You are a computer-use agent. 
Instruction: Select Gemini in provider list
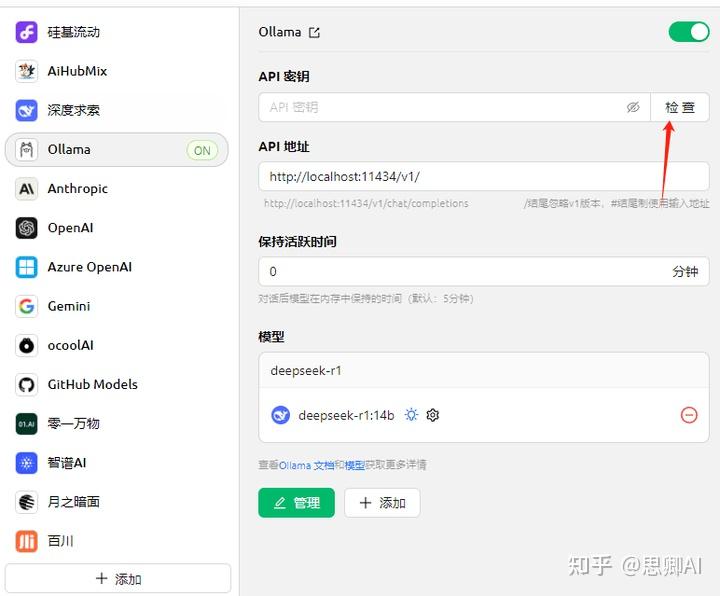[117, 306]
